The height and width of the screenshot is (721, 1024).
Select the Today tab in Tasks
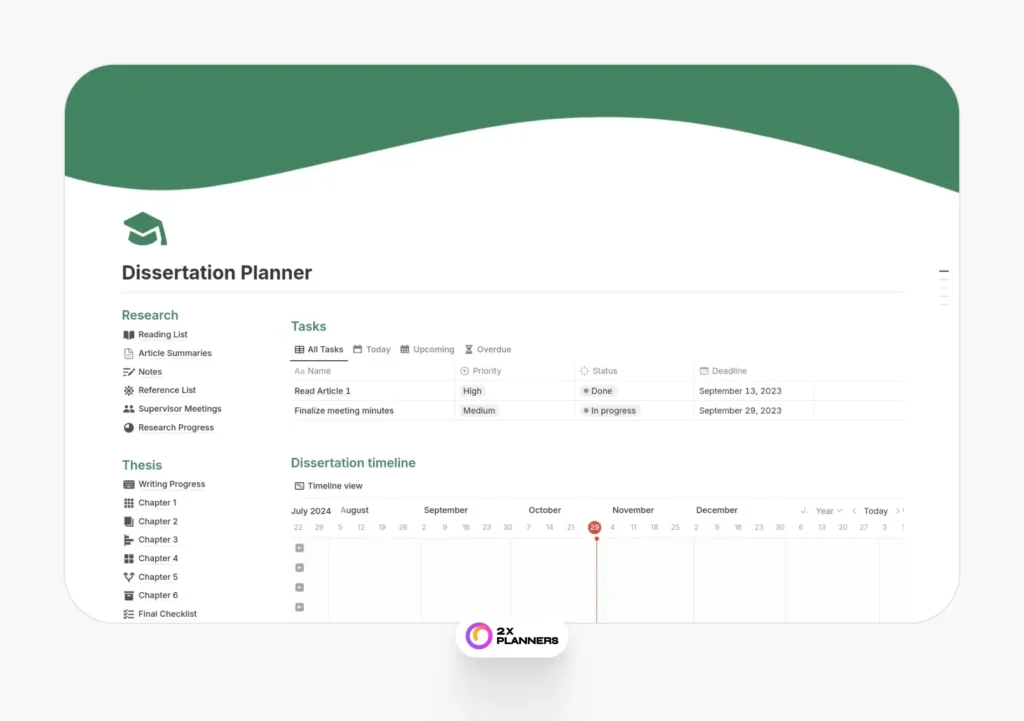pyautogui.click(x=371, y=350)
